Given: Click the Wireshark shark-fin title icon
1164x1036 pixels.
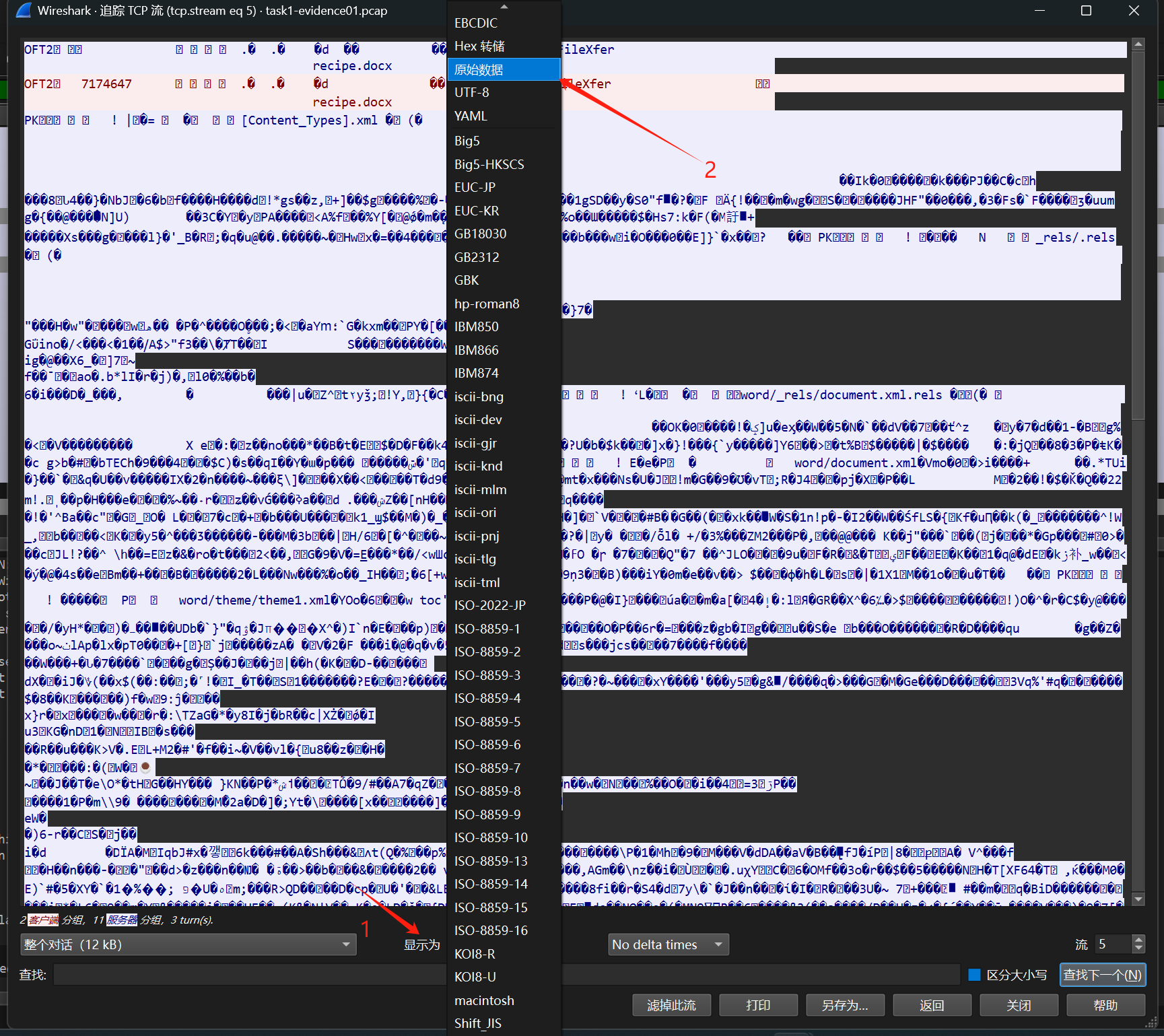Looking at the screenshot, I should pyautogui.click(x=24, y=10).
